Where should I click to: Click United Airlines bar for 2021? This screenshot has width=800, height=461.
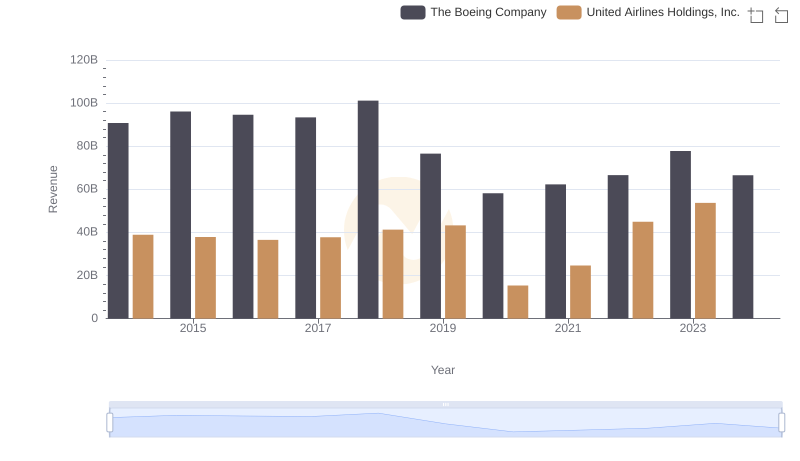[x=580, y=292]
